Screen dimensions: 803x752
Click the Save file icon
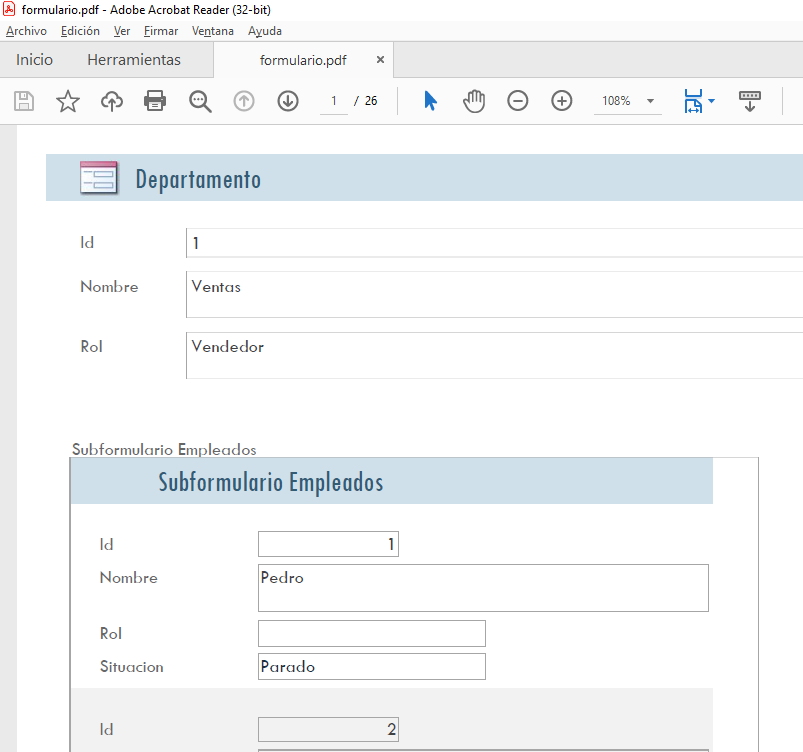pyautogui.click(x=23, y=101)
